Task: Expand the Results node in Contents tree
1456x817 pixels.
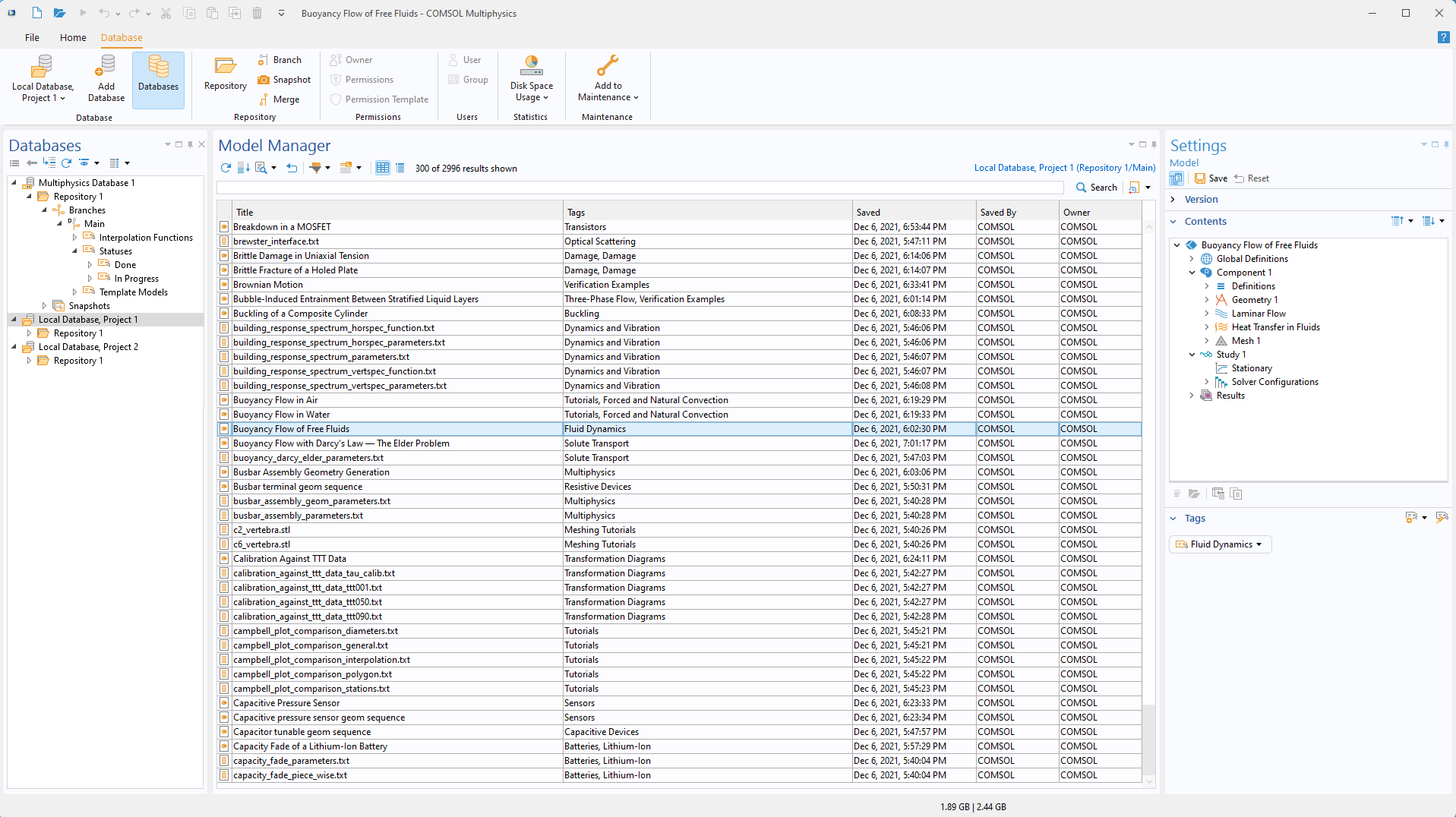Action: click(1192, 396)
